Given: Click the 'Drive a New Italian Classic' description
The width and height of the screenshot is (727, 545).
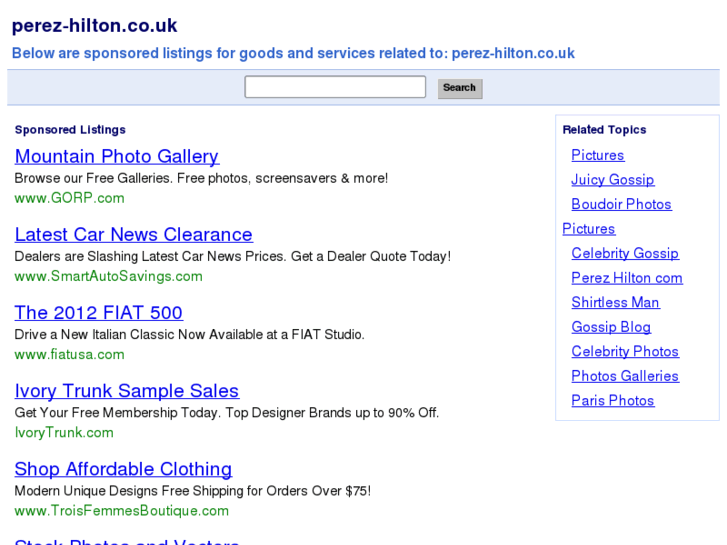Looking at the screenshot, I should [190, 334].
